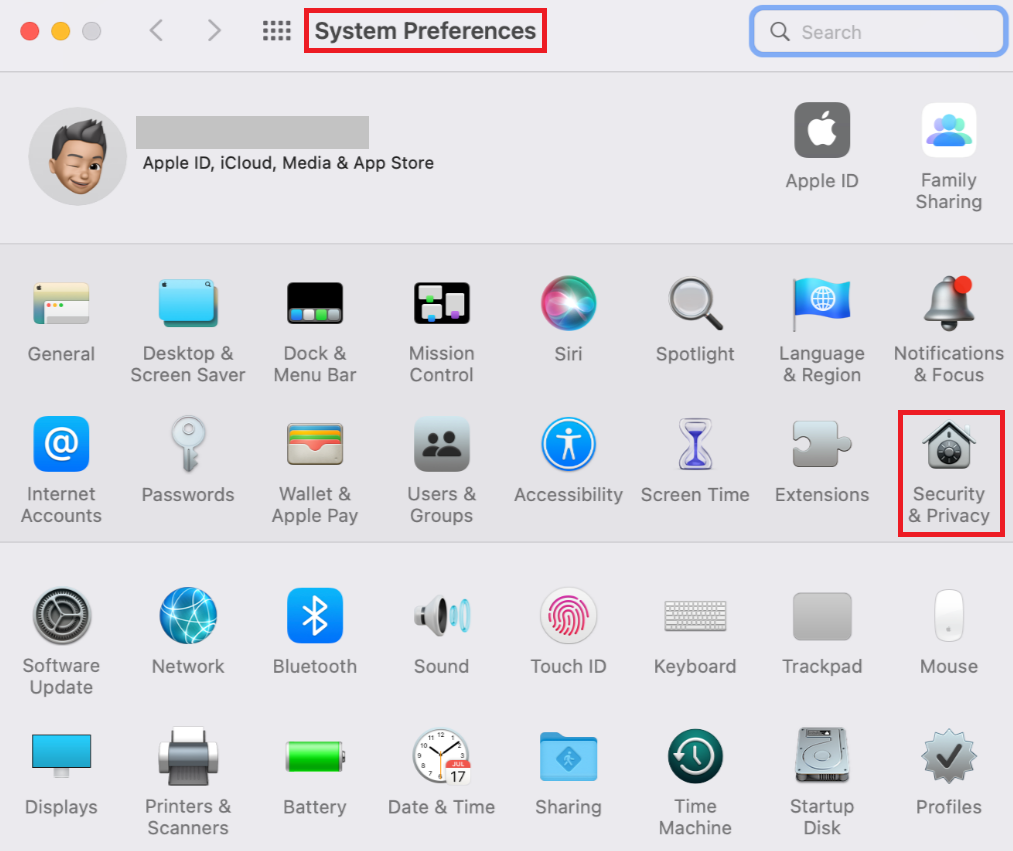Open Accessibility settings
Image resolution: width=1013 pixels, height=851 pixels.
click(x=568, y=445)
